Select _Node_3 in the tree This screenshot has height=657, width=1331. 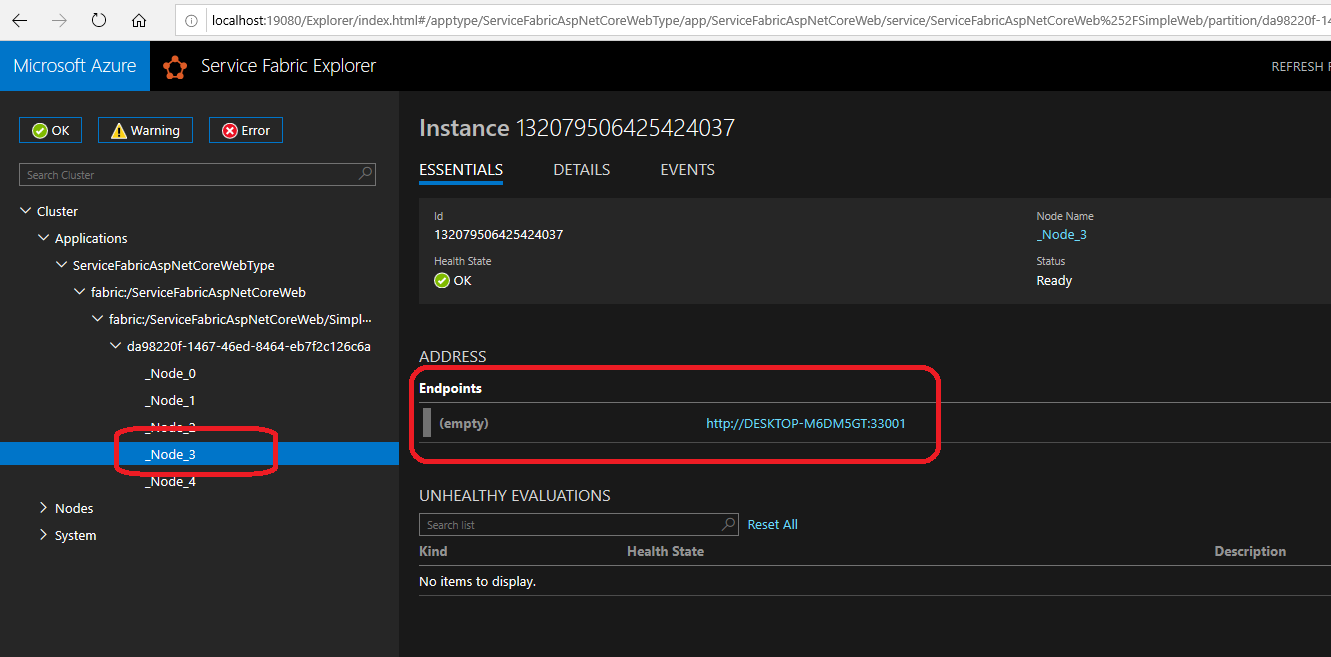[170, 454]
